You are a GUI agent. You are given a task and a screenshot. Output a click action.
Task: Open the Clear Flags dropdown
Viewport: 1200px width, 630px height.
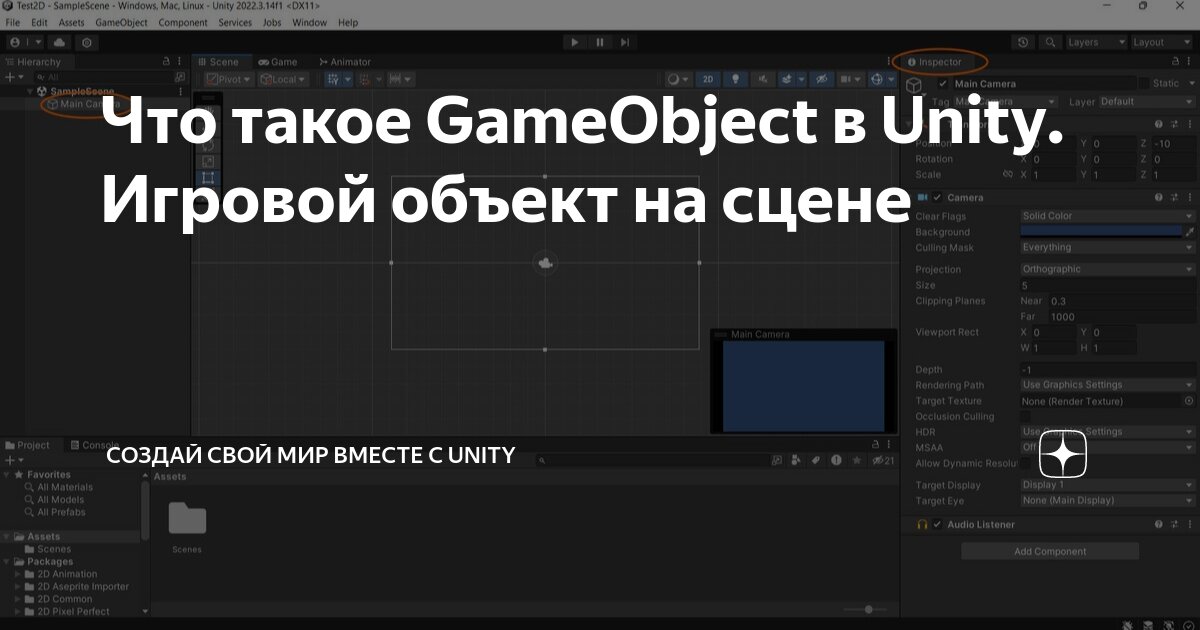1105,215
